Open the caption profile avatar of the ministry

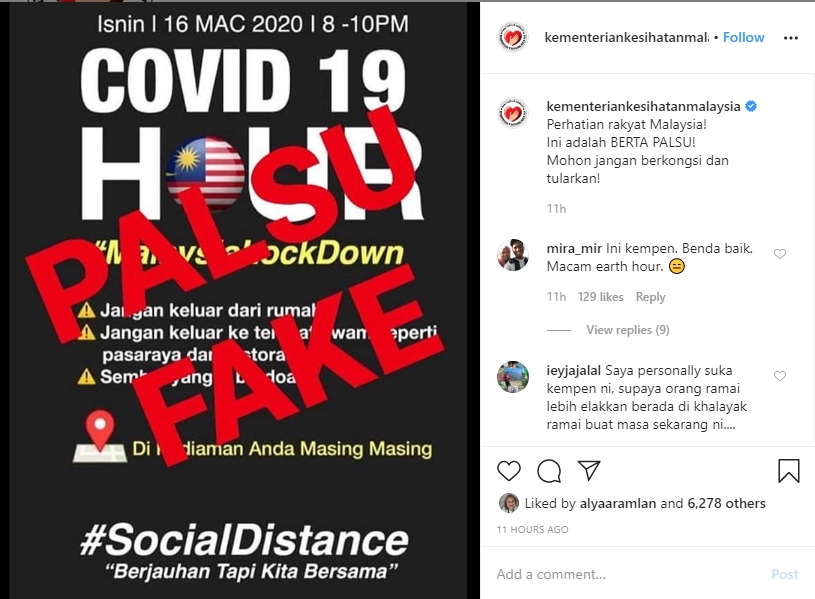(512, 112)
